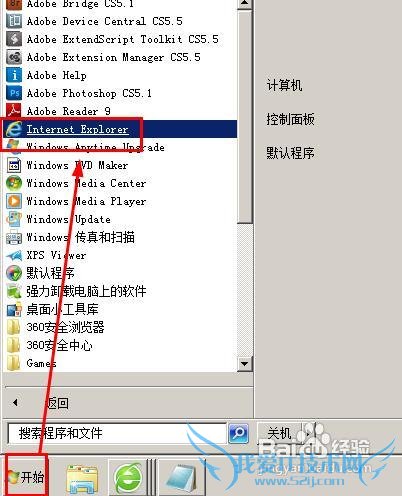Open the file explorer taskbar icon
This screenshot has height=496, width=402.
(x=82, y=479)
